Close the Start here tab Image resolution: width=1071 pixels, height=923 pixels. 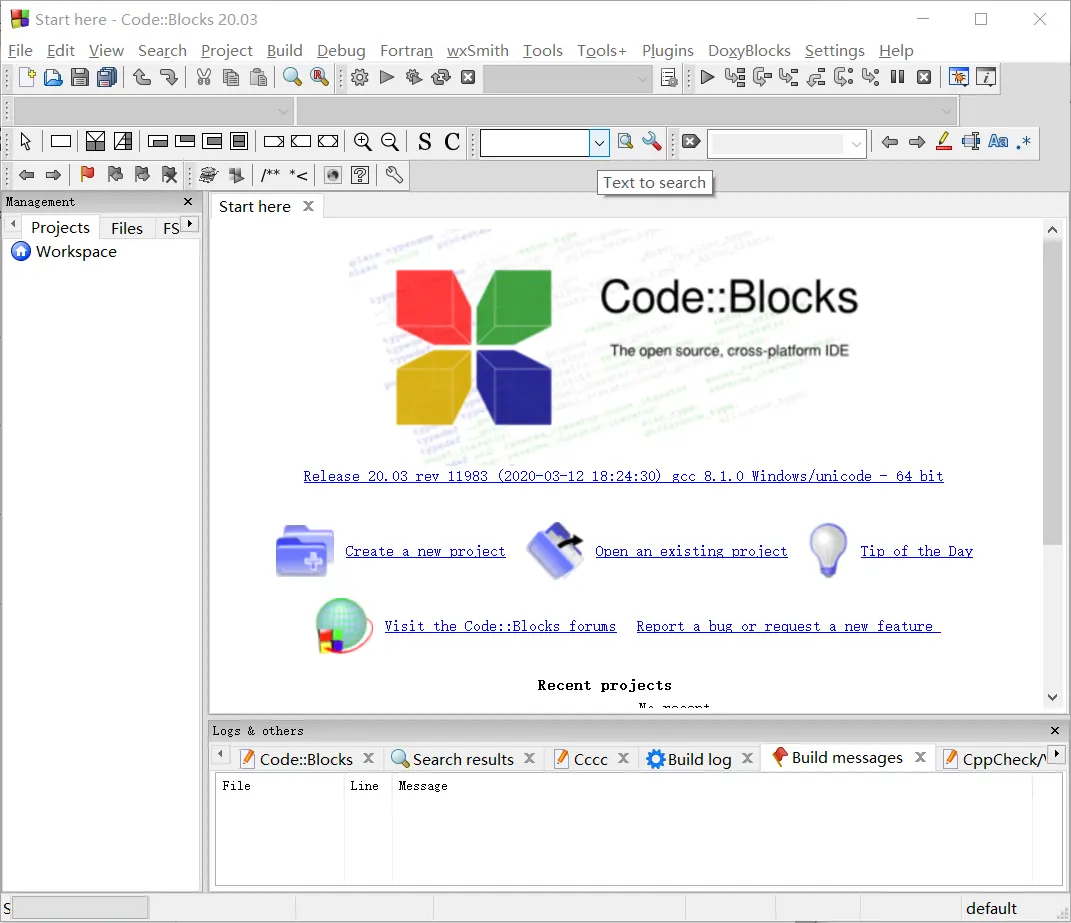tap(309, 206)
